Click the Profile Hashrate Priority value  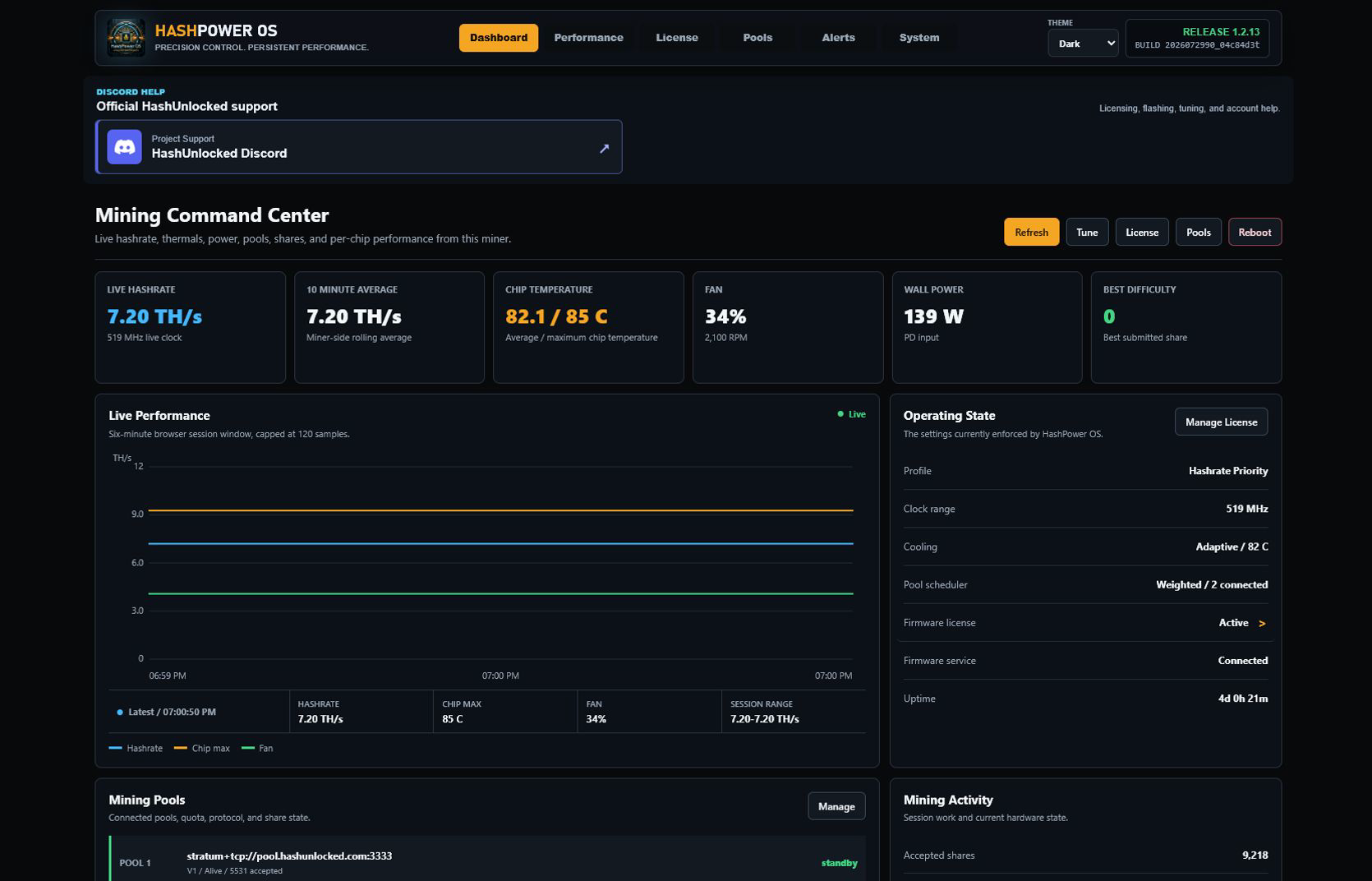pyautogui.click(x=1228, y=471)
